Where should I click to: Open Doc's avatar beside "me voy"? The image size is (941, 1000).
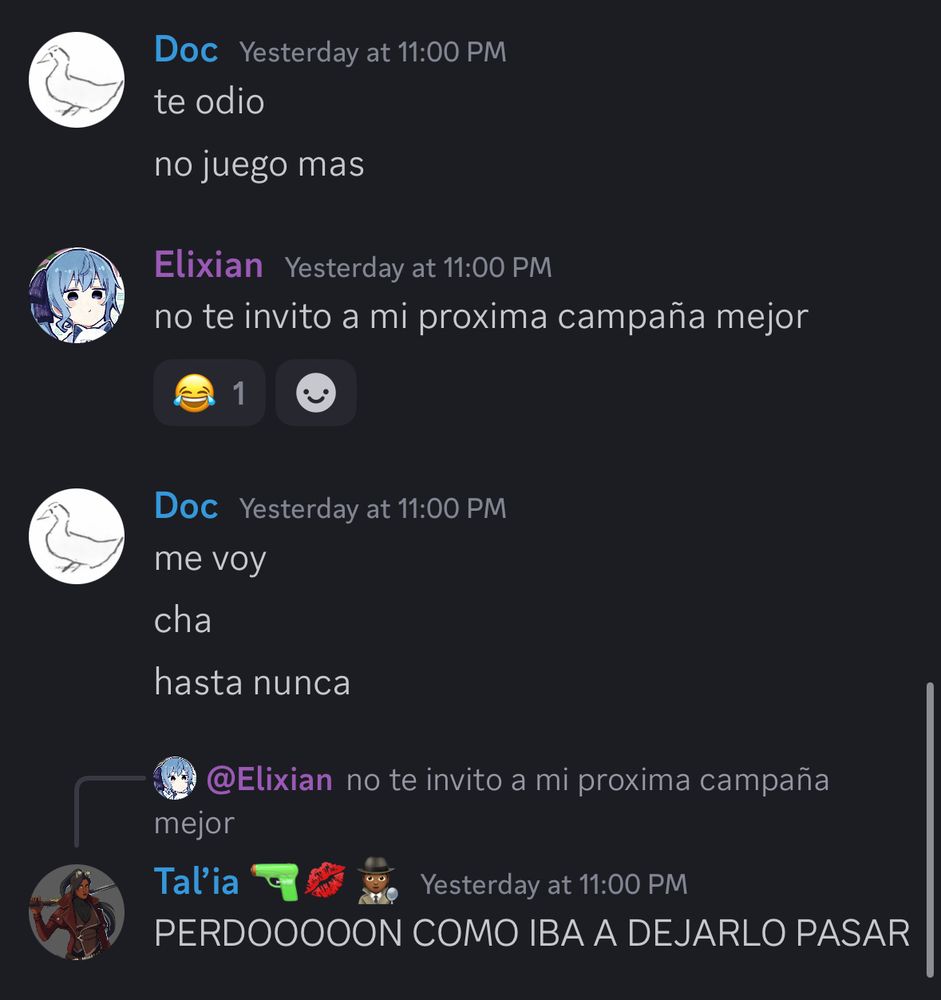pos(77,536)
